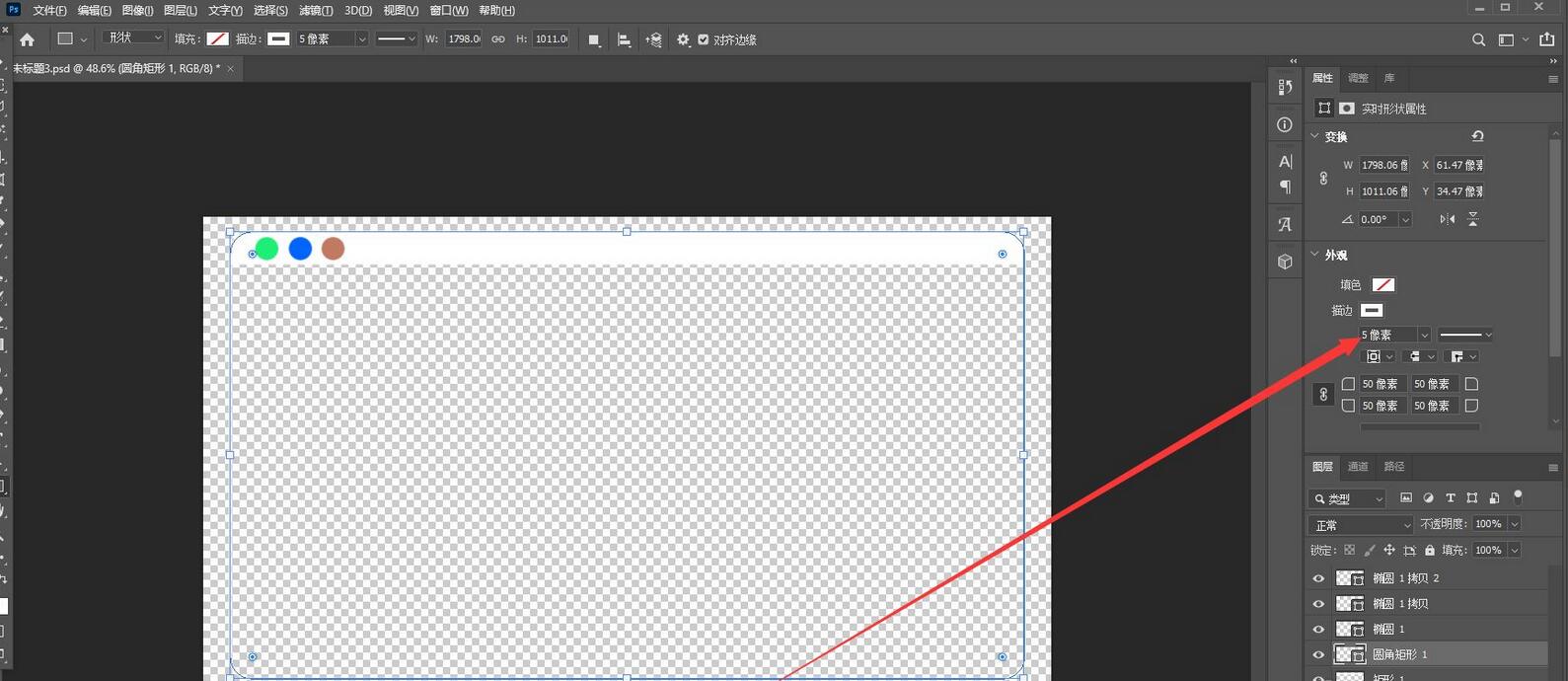The height and width of the screenshot is (681, 1568).
Task: Open the 3D cube panel icon
Action: coord(1285,262)
